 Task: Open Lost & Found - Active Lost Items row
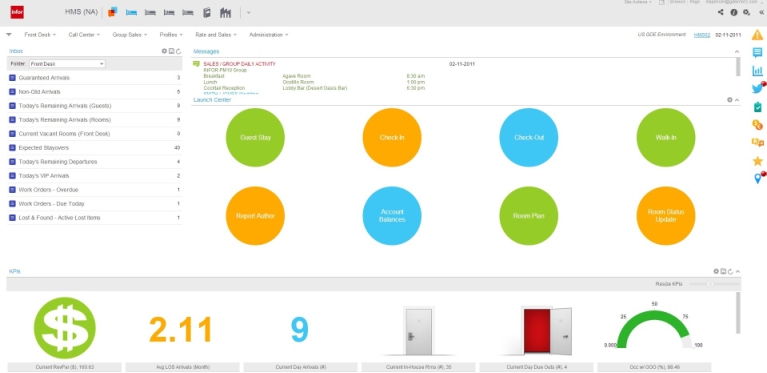(94, 218)
